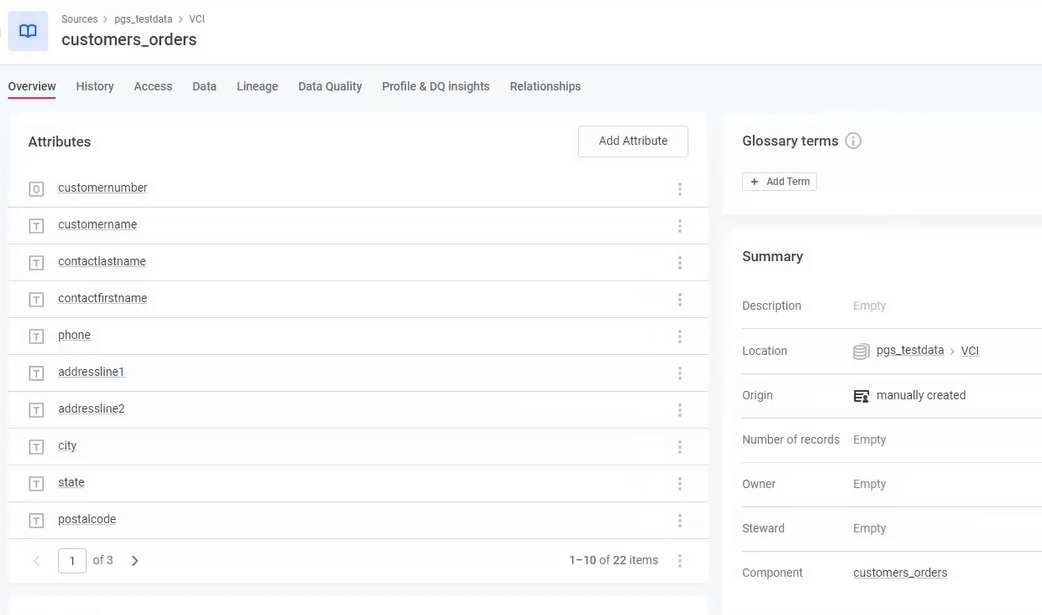Switch to the Lineage tab

[x=257, y=87]
